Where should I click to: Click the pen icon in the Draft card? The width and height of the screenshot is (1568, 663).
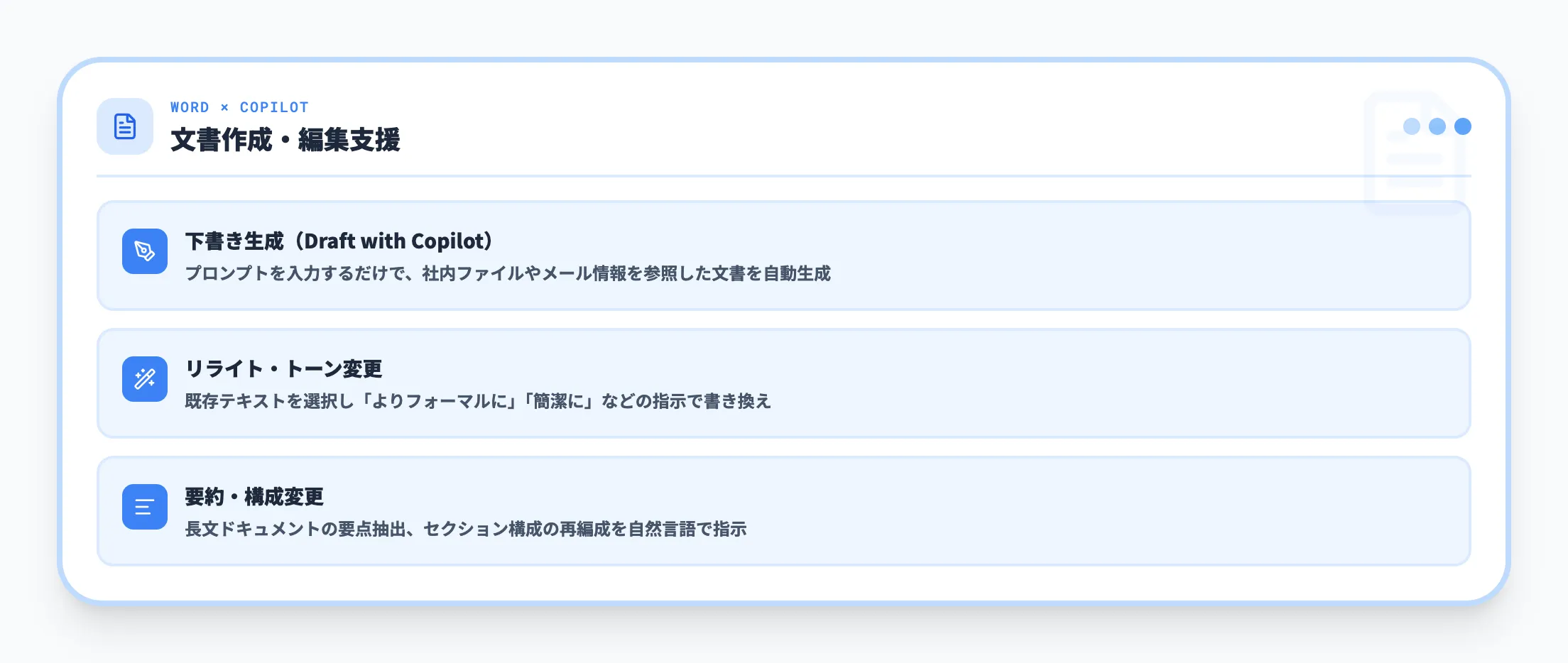point(145,251)
